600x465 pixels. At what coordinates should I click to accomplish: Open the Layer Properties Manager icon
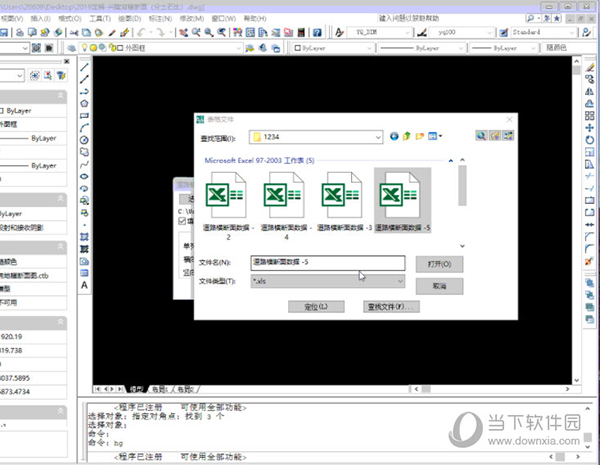click(x=71, y=48)
